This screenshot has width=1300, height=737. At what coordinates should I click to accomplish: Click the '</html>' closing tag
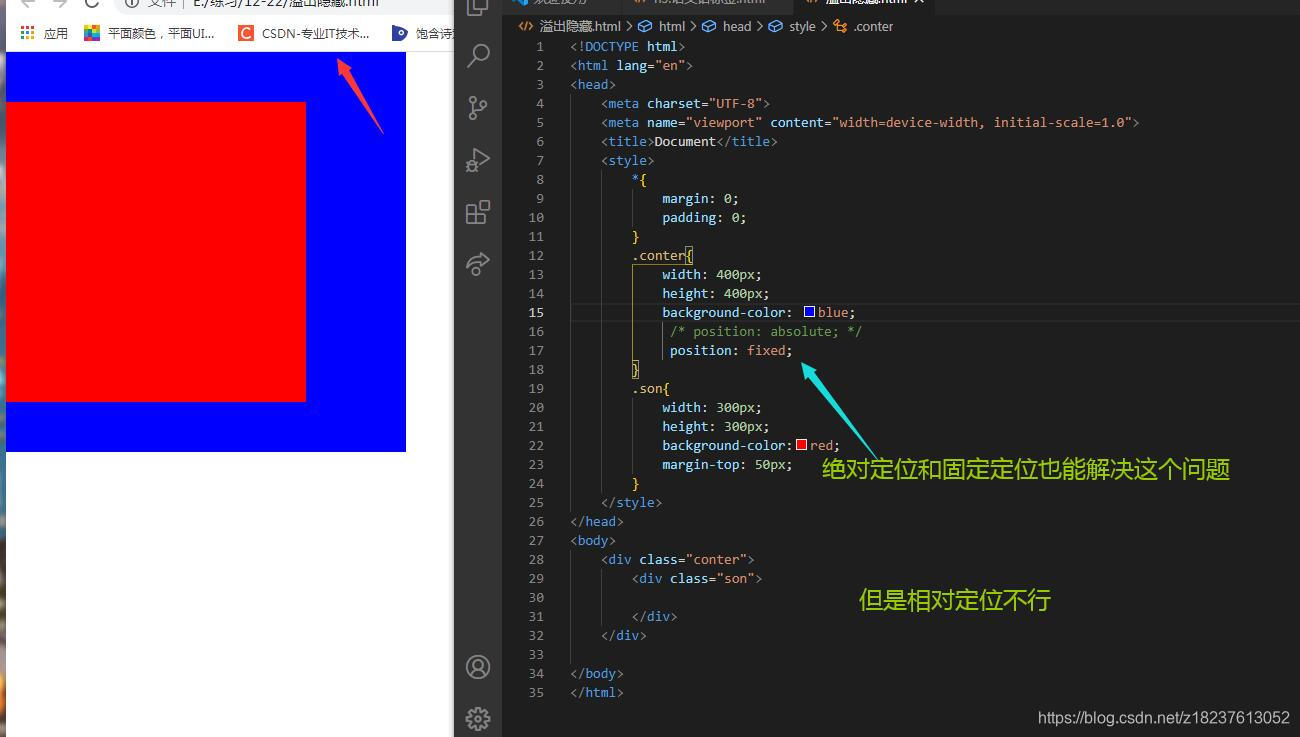pyautogui.click(x=597, y=692)
